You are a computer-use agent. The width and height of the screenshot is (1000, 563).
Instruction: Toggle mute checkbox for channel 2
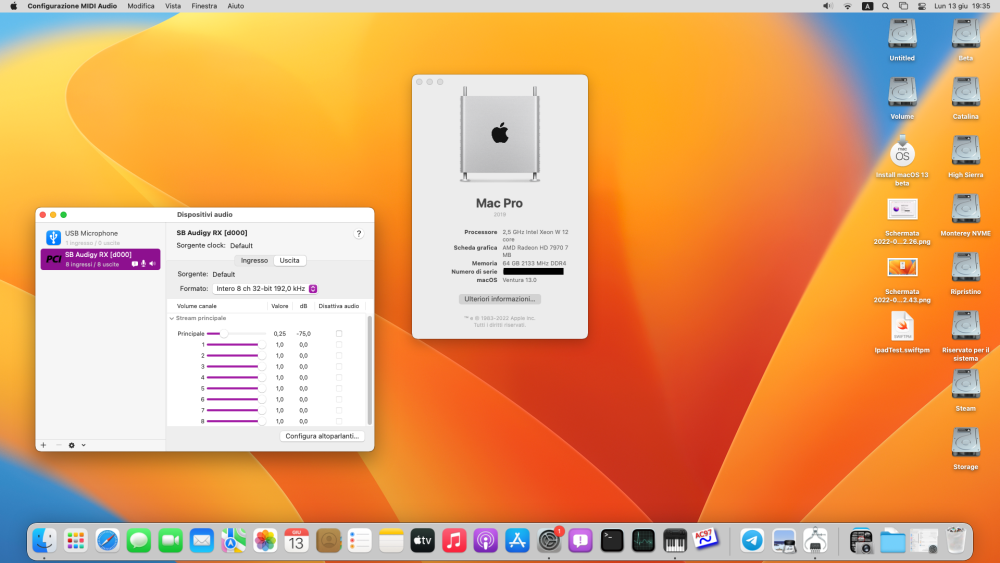(x=339, y=355)
